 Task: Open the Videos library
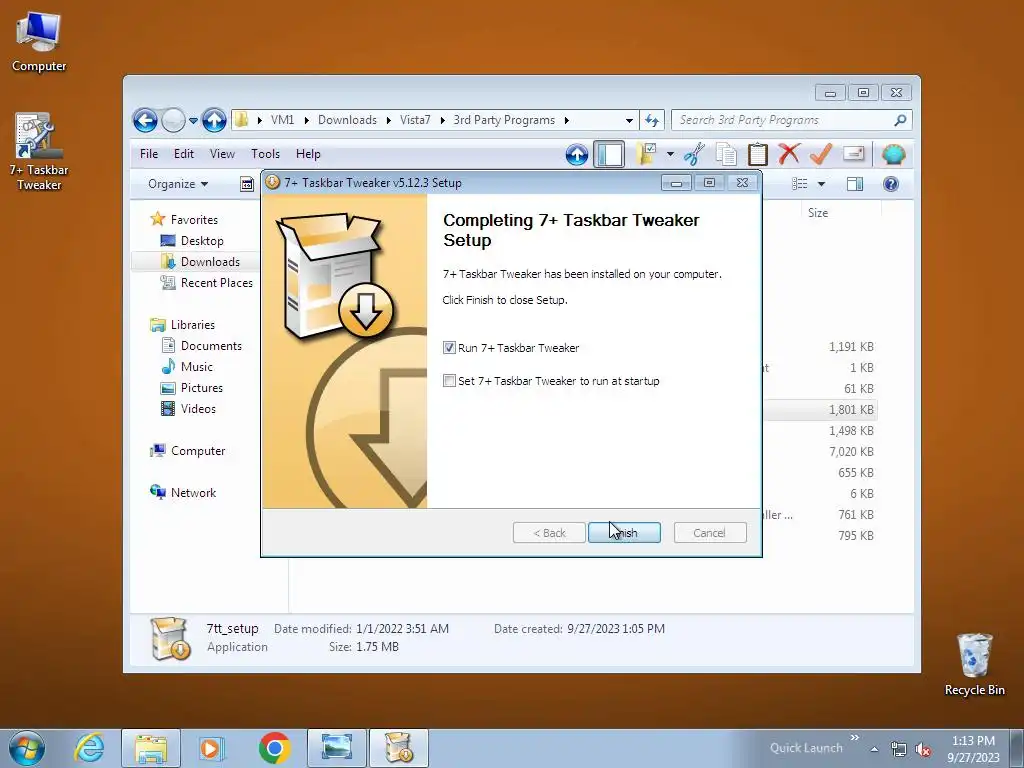coord(198,409)
